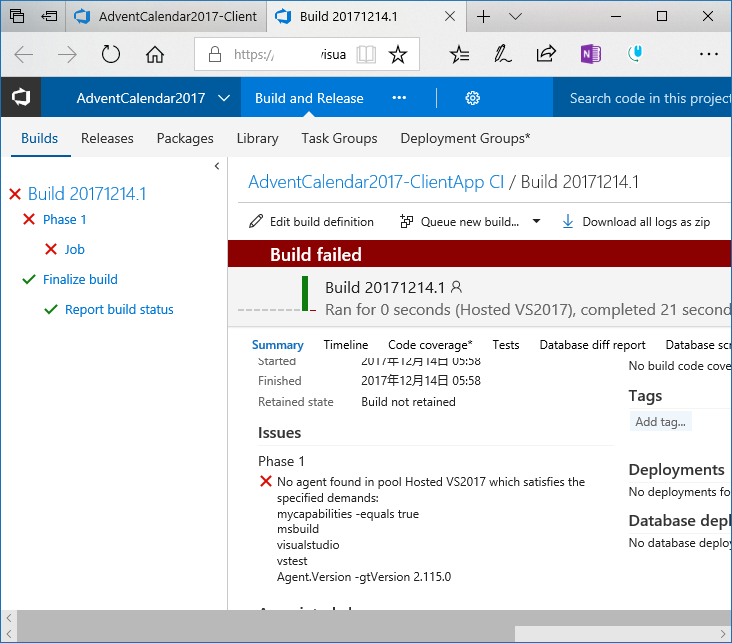Expand the AdventCalendar2017 project dropdown
732x643 pixels.
click(x=224, y=98)
